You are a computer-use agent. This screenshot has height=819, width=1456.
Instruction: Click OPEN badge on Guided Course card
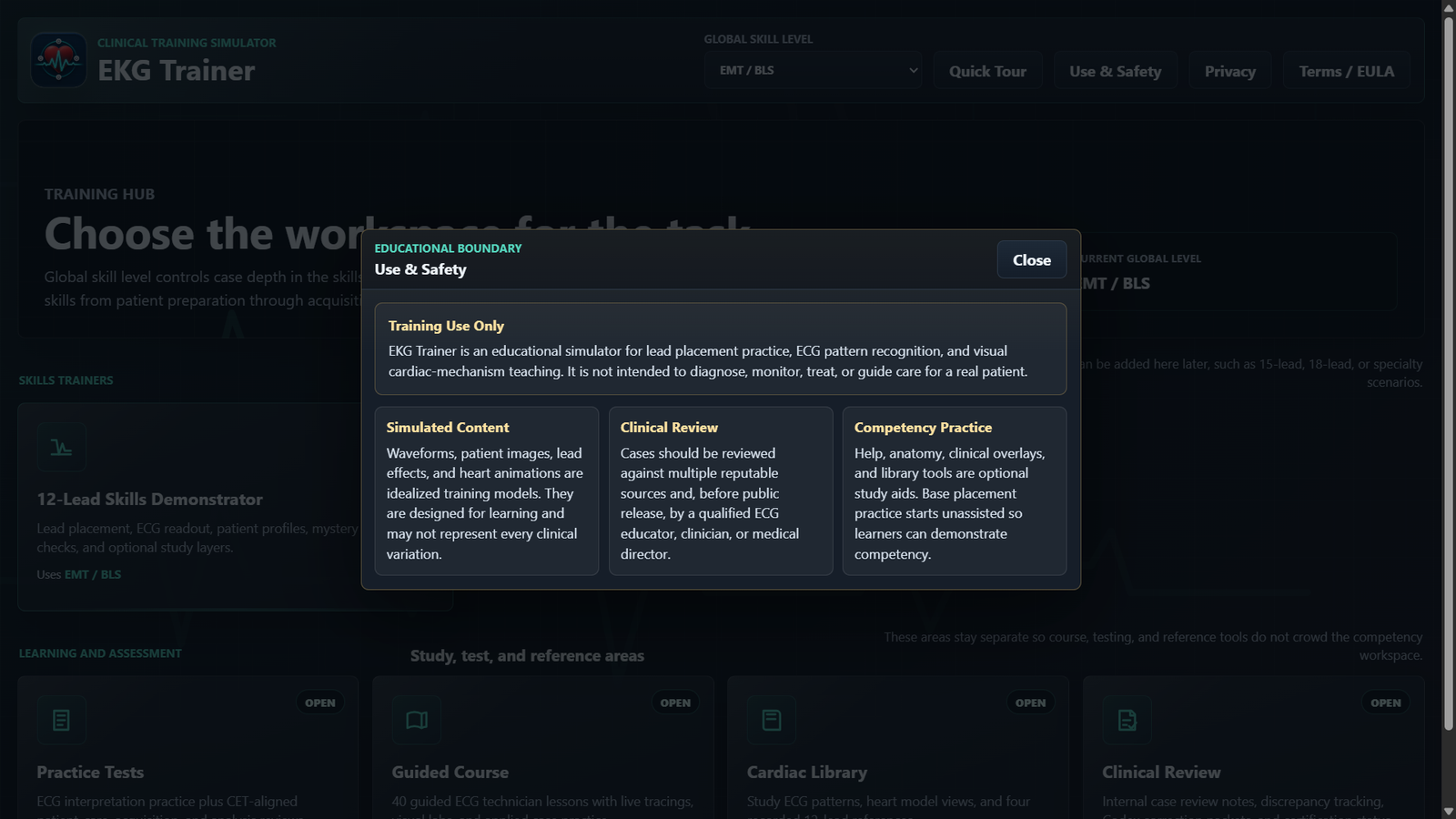(x=675, y=703)
